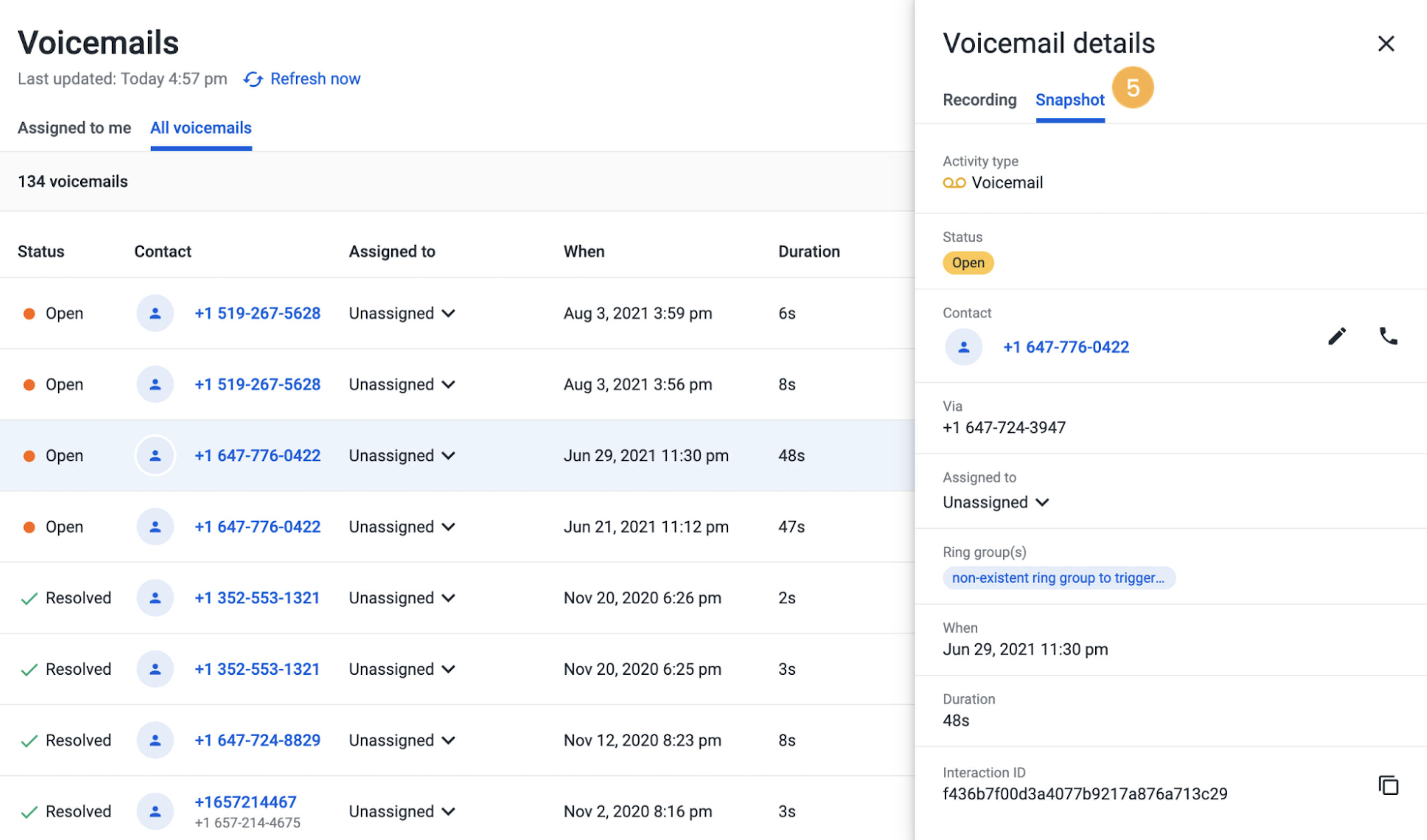This screenshot has width=1427, height=840.
Task: Open the Recording tab
Action: pyautogui.click(x=980, y=100)
